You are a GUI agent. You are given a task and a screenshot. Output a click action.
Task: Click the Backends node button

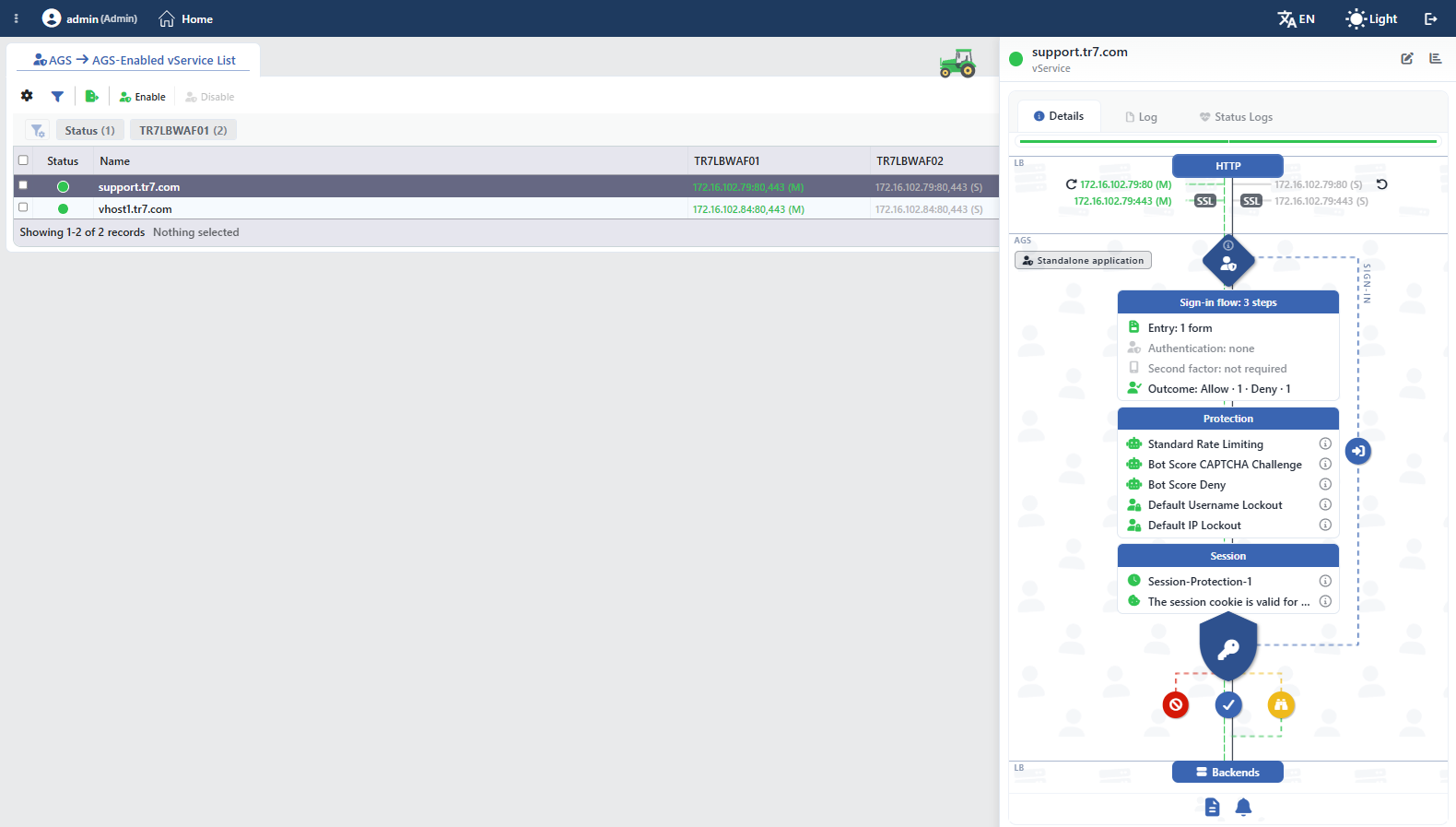[1227, 772]
